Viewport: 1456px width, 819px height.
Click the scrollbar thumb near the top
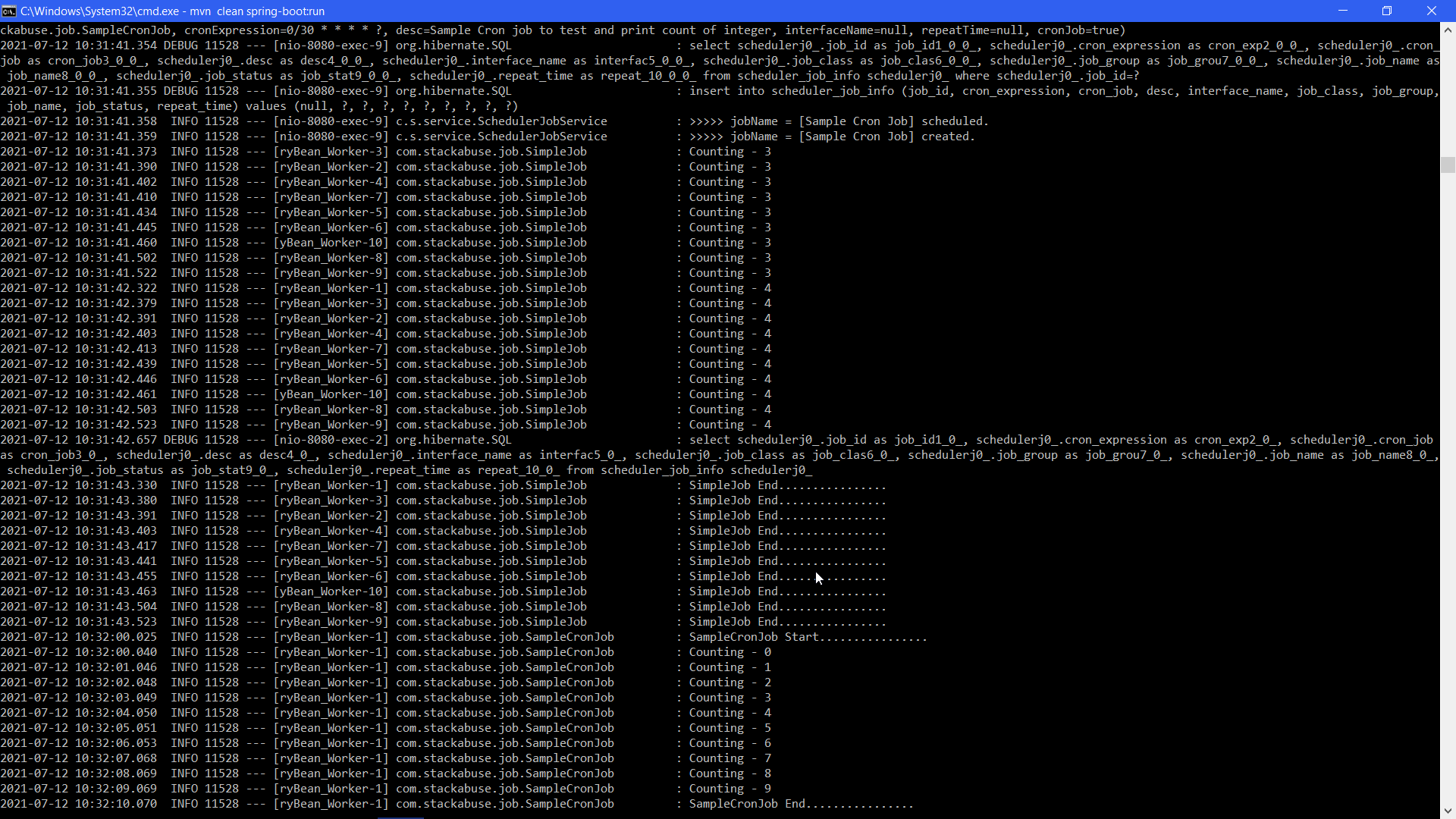point(1448,163)
